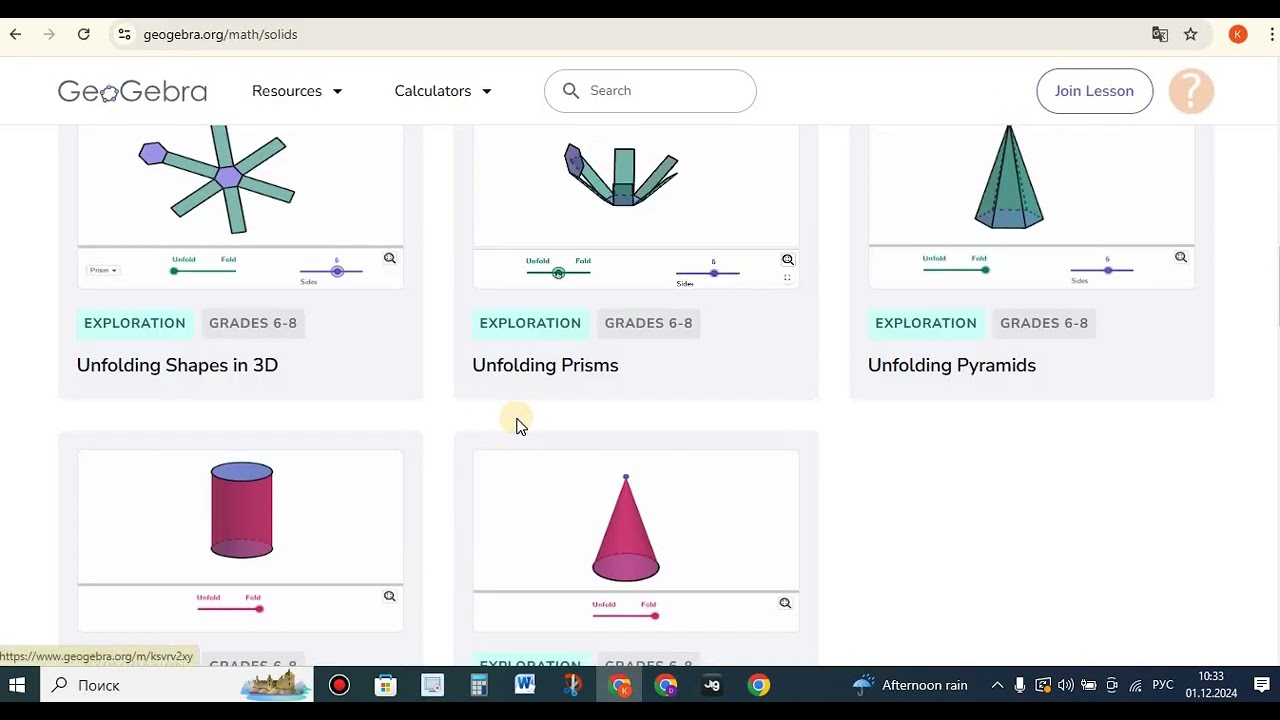Click Unfold/Fold slider in cone preview
The width and height of the screenshot is (1280, 720).
click(625, 616)
